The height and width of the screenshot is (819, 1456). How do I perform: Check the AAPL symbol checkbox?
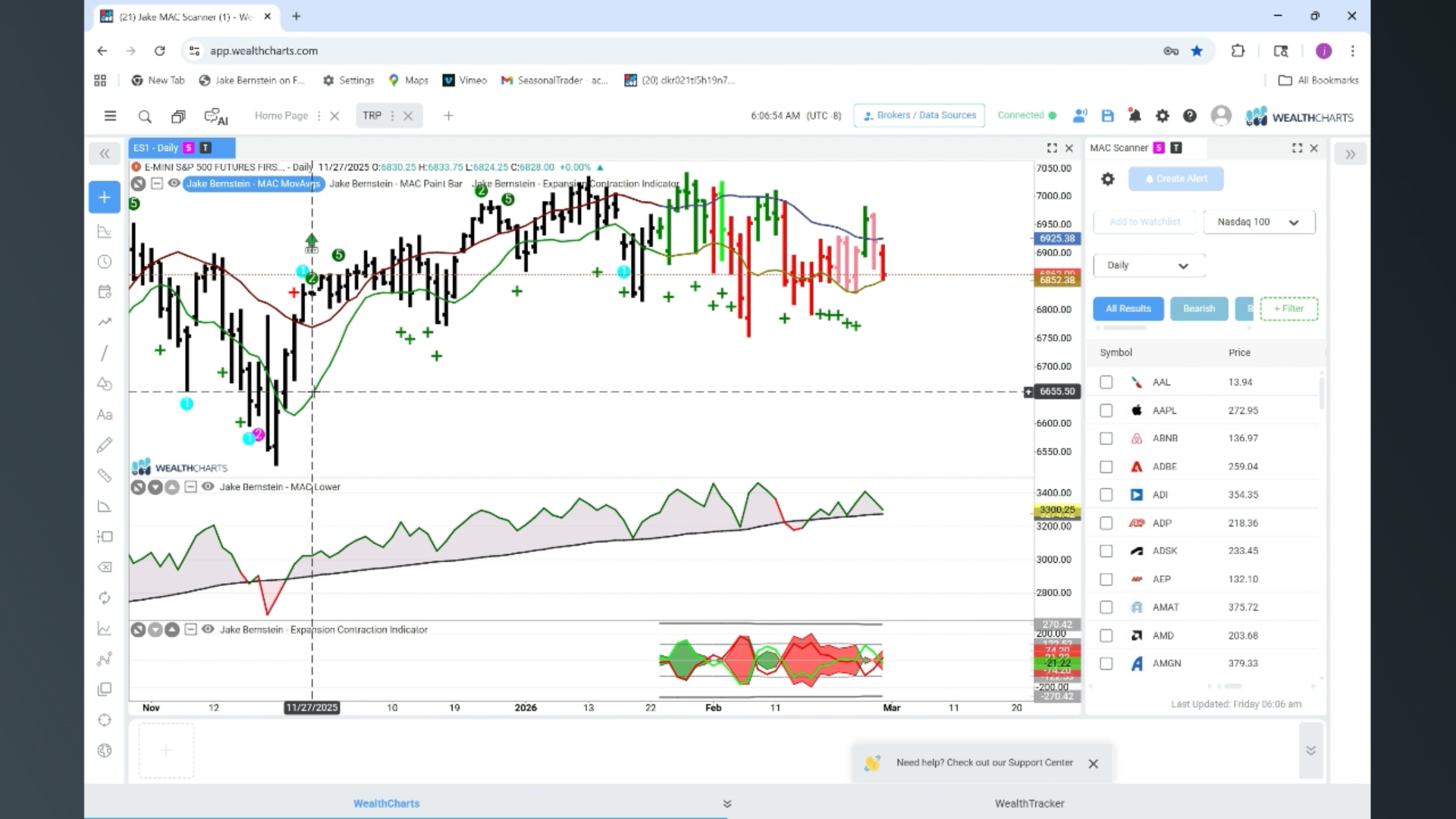point(1106,410)
